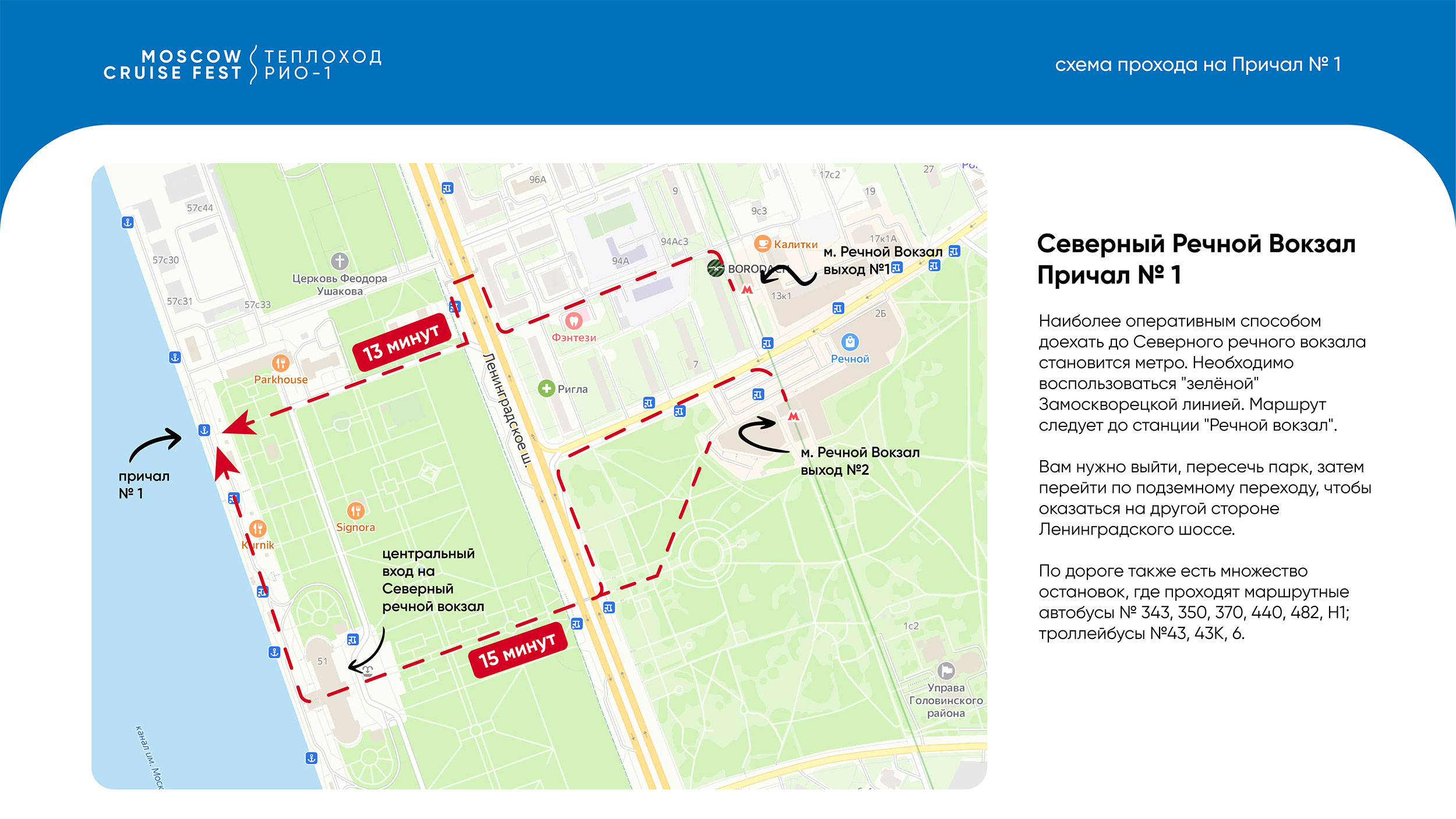Click the building label 94Ас3

click(x=674, y=241)
